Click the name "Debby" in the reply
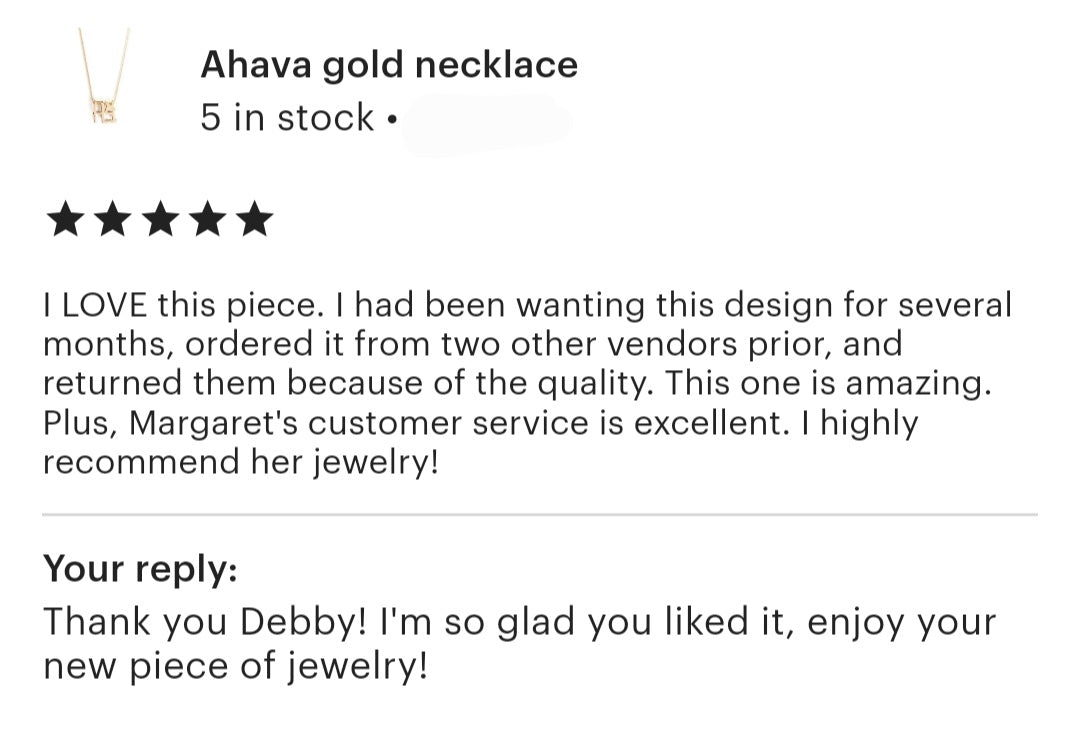Image resolution: width=1080 pixels, height=735 pixels. click(303, 622)
